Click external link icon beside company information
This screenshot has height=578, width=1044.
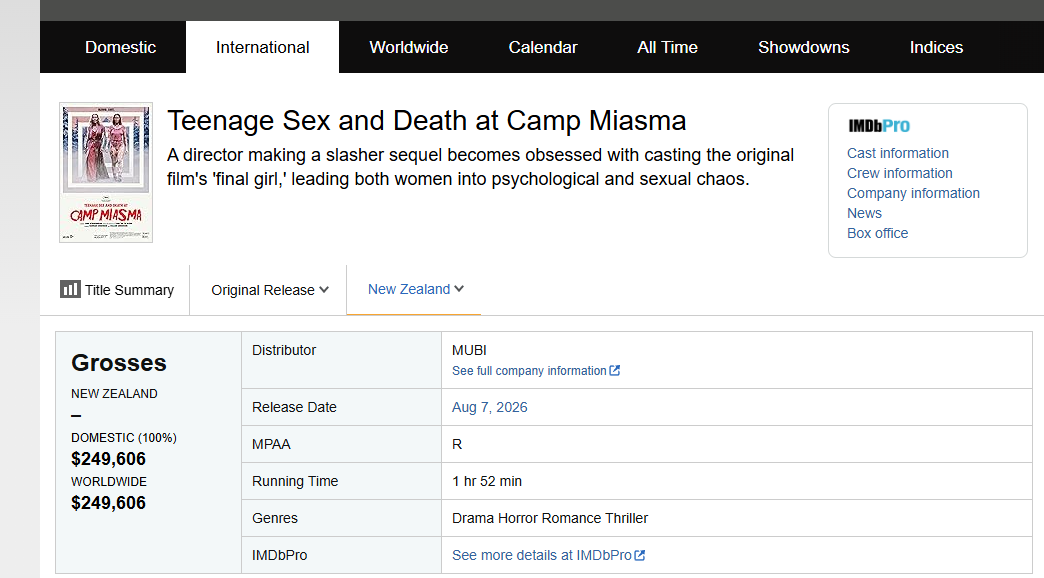pyautogui.click(x=615, y=370)
